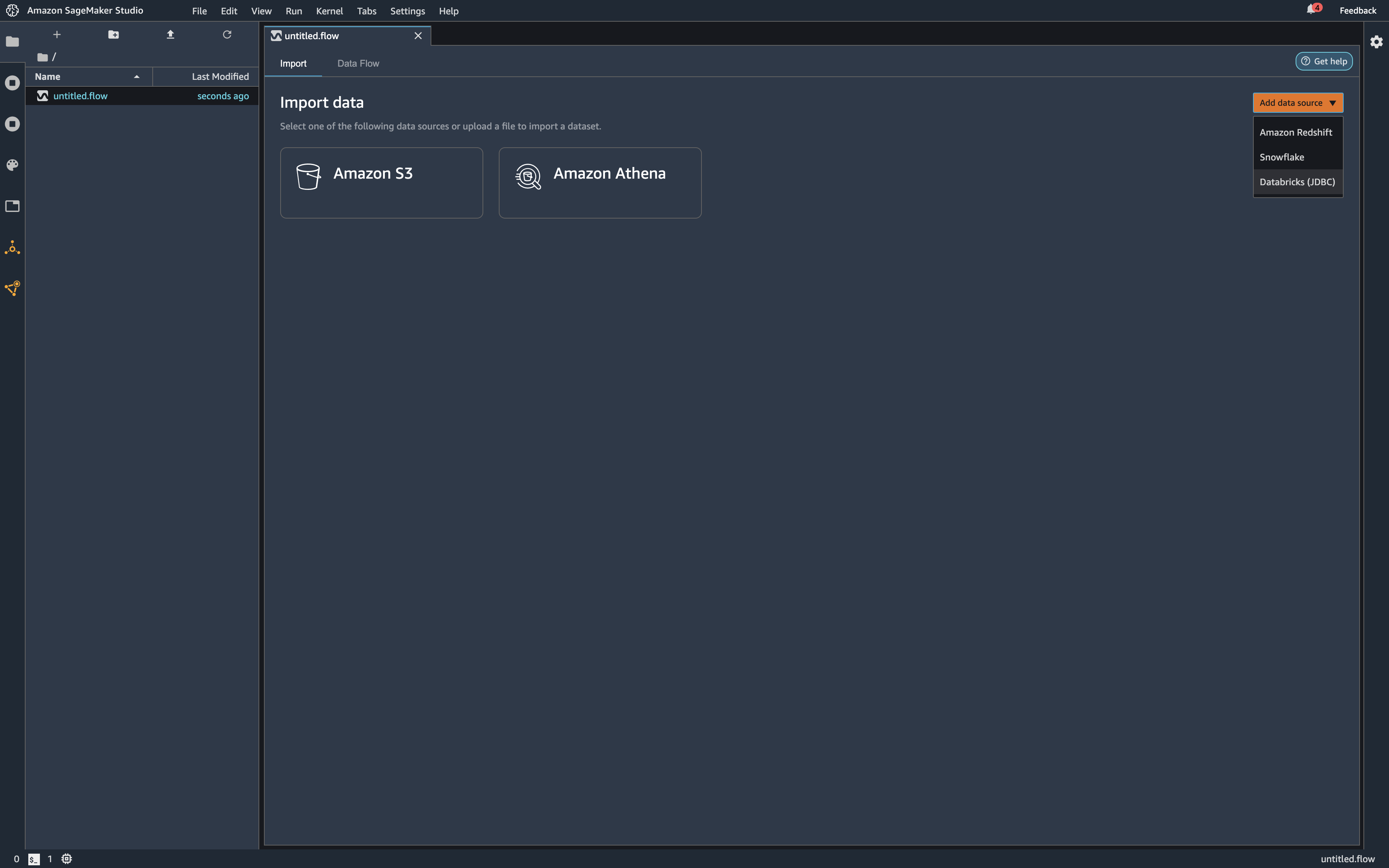Open the file browser sidebar icon

pos(12,41)
